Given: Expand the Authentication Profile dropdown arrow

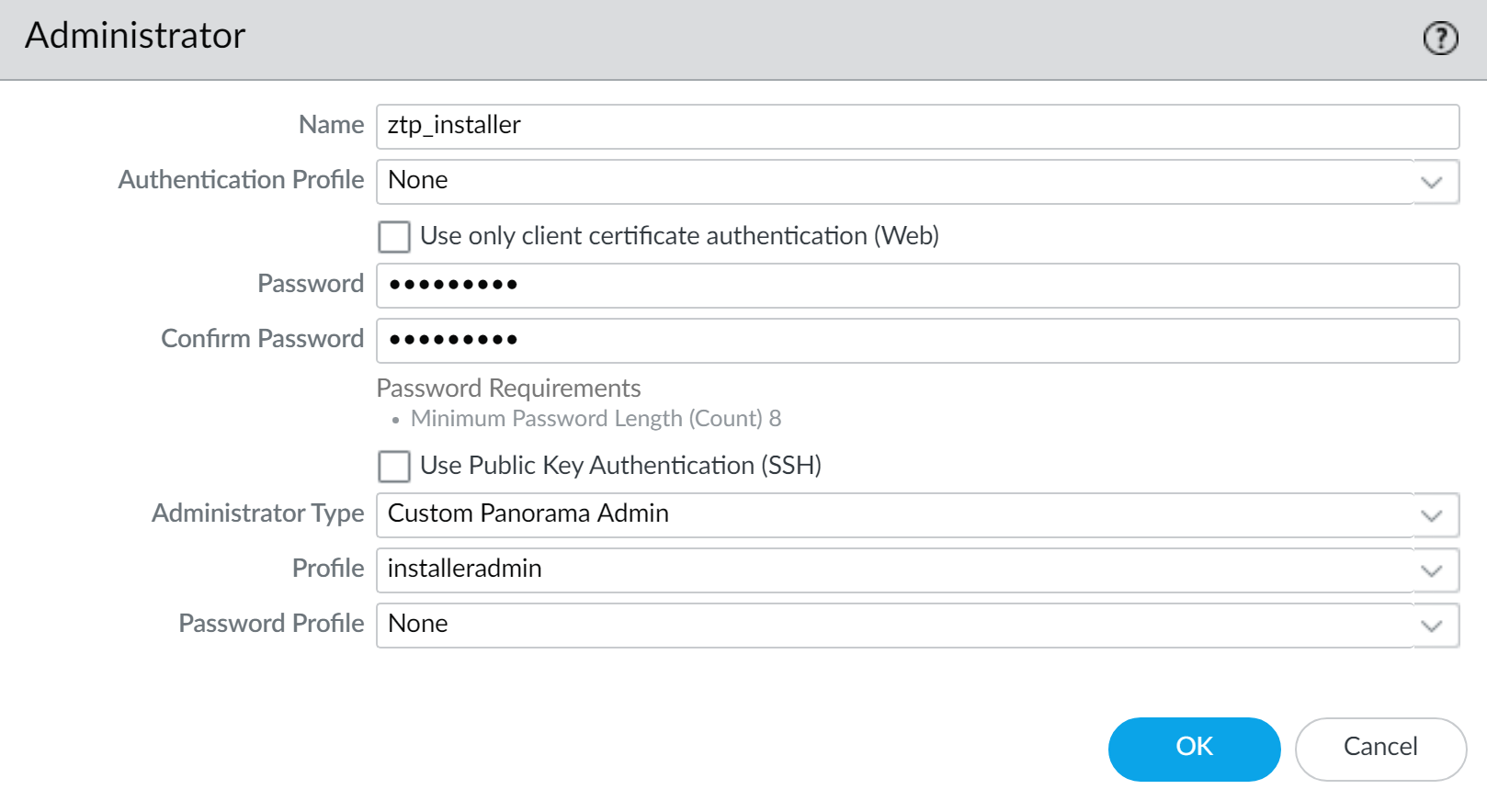Looking at the screenshot, I should (x=1432, y=182).
